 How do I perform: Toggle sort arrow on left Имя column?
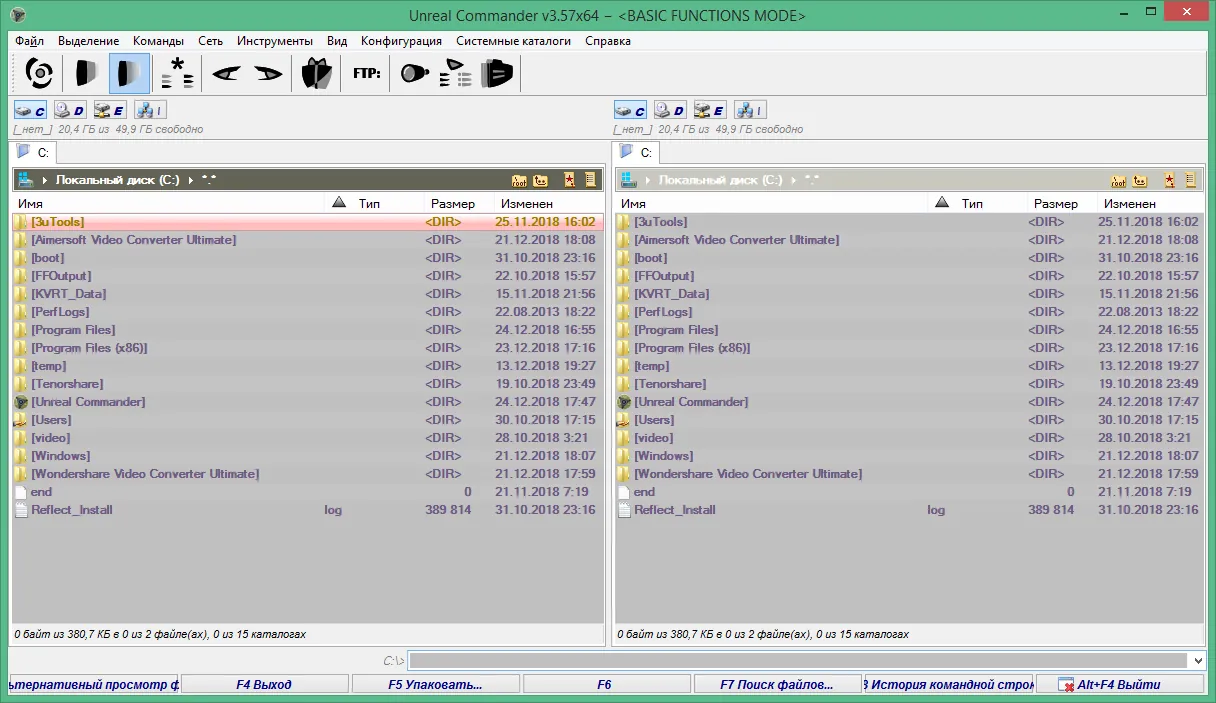tap(338, 203)
